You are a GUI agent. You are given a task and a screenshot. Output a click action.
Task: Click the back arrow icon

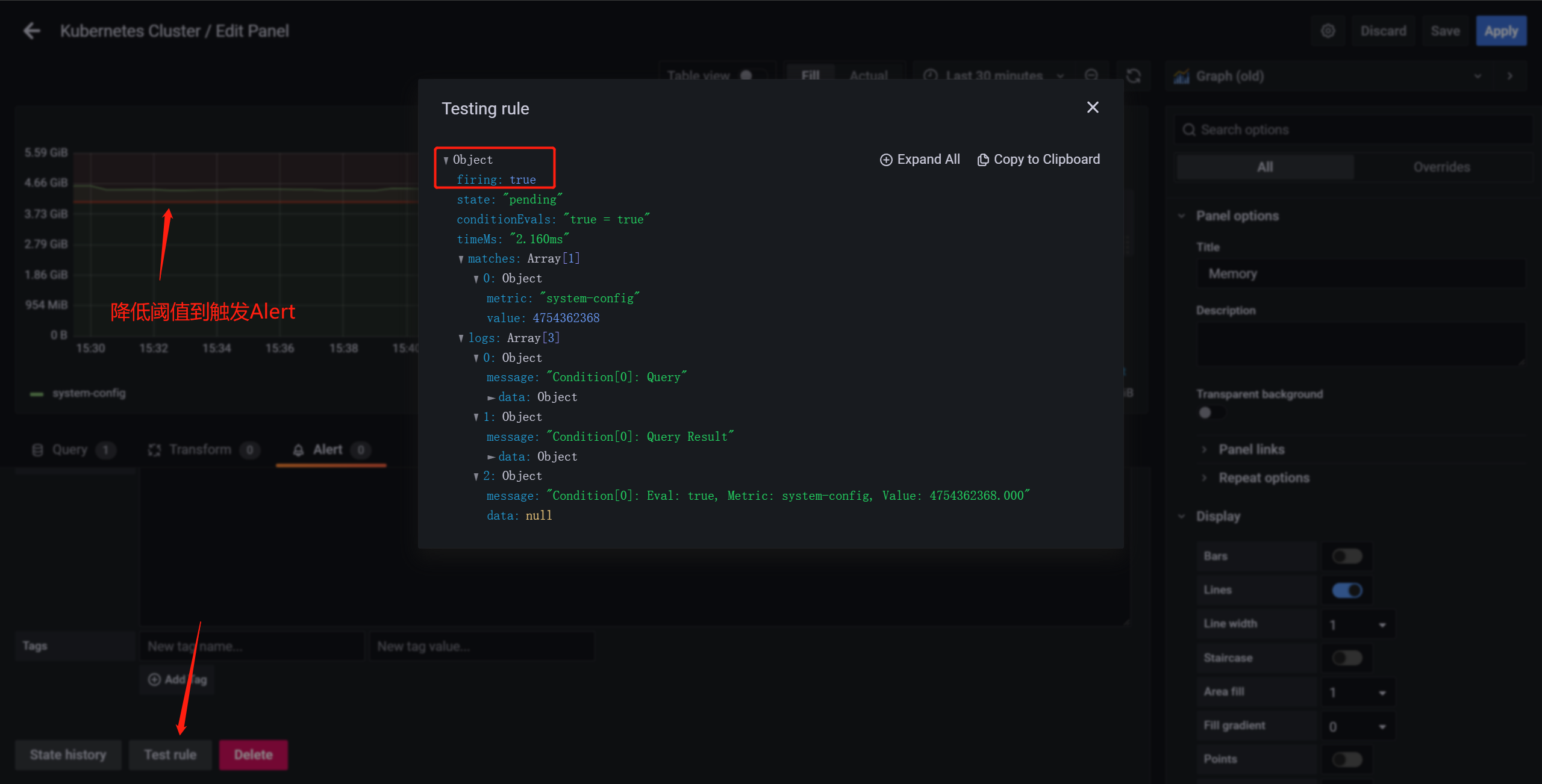tap(31, 31)
